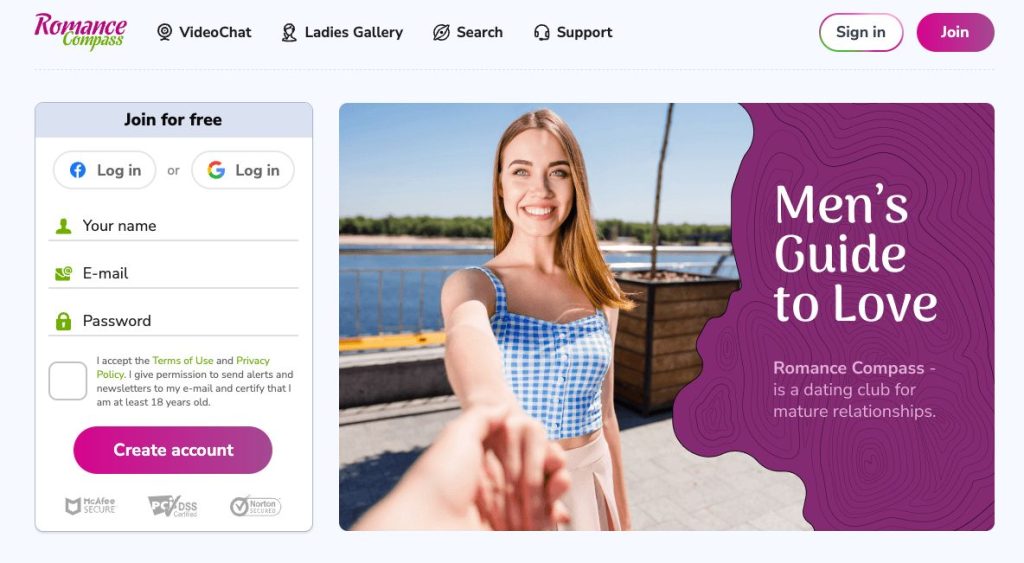Click the Support headset icon

[541, 32]
